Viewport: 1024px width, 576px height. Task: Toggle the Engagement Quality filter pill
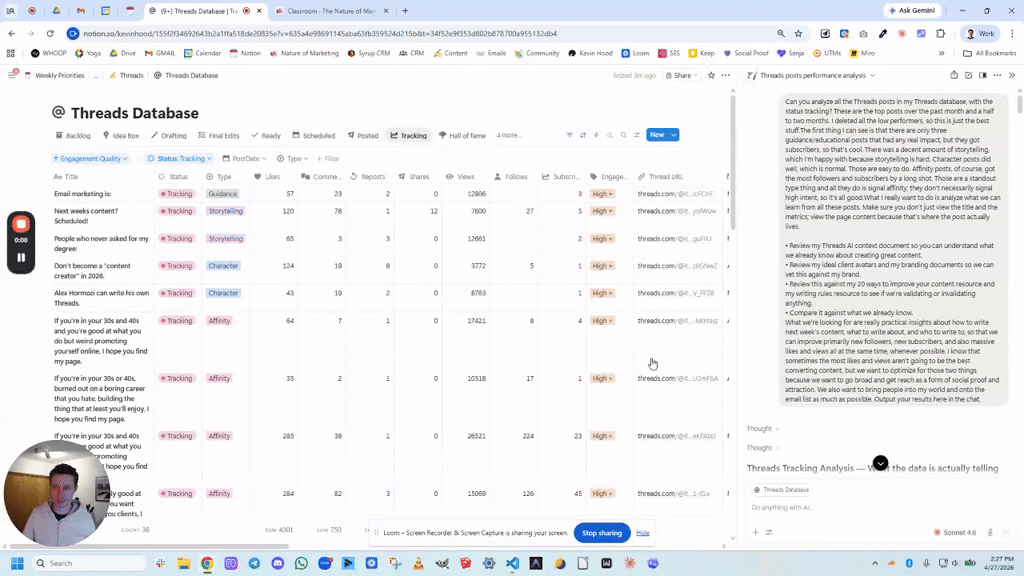(88, 158)
